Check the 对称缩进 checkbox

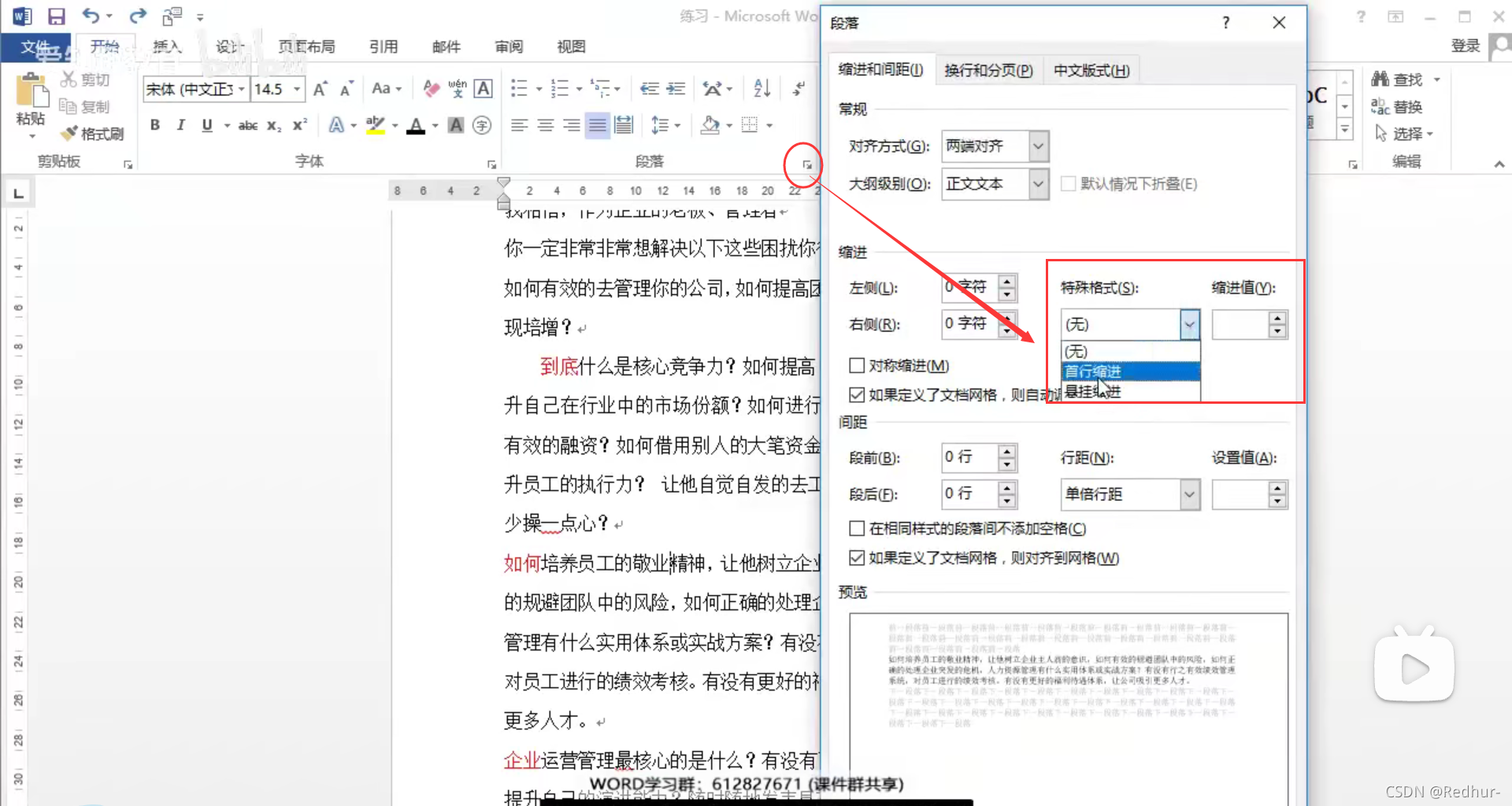857,365
